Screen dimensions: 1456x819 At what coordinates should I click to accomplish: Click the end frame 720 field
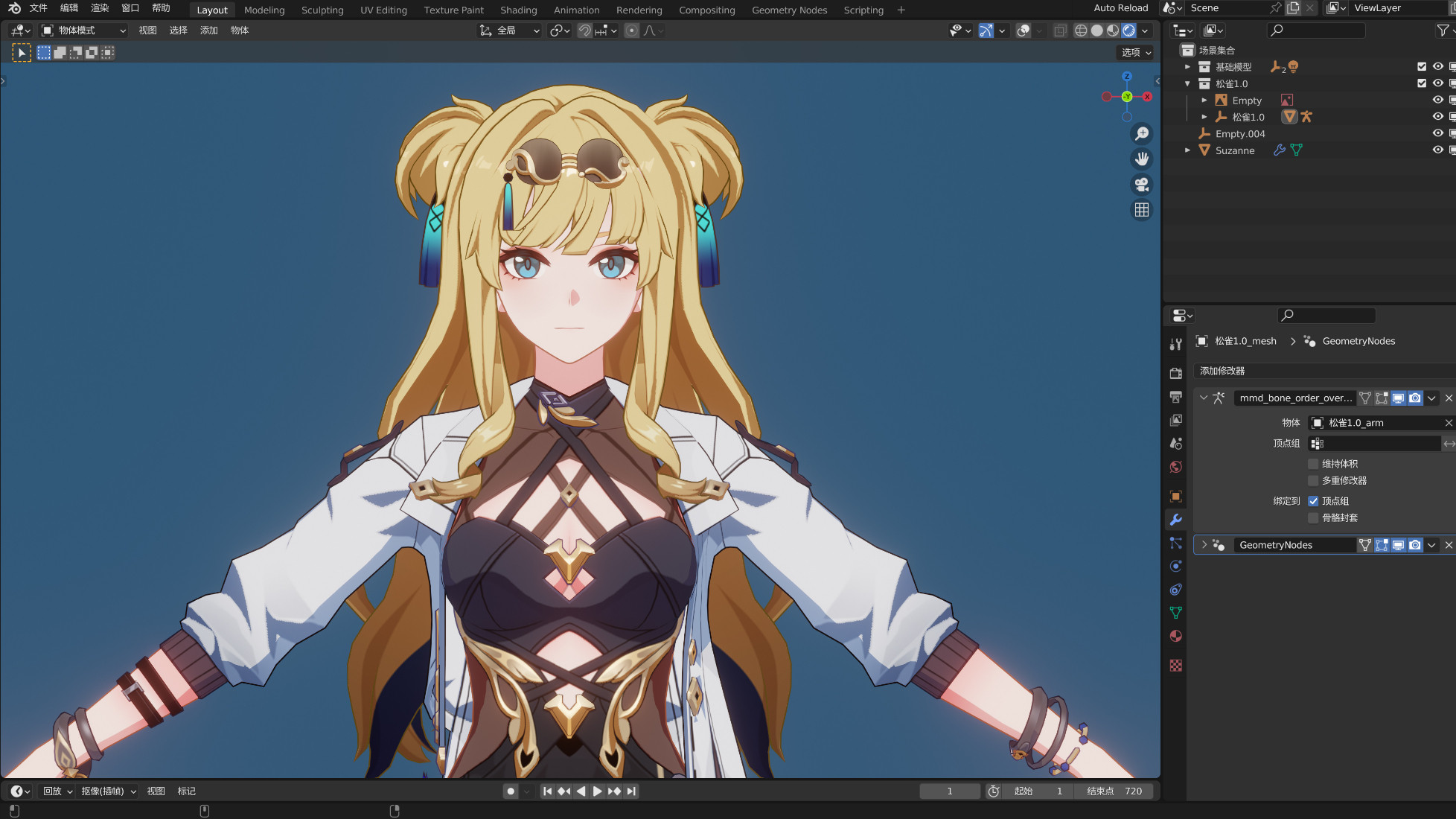click(x=1114, y=791)
